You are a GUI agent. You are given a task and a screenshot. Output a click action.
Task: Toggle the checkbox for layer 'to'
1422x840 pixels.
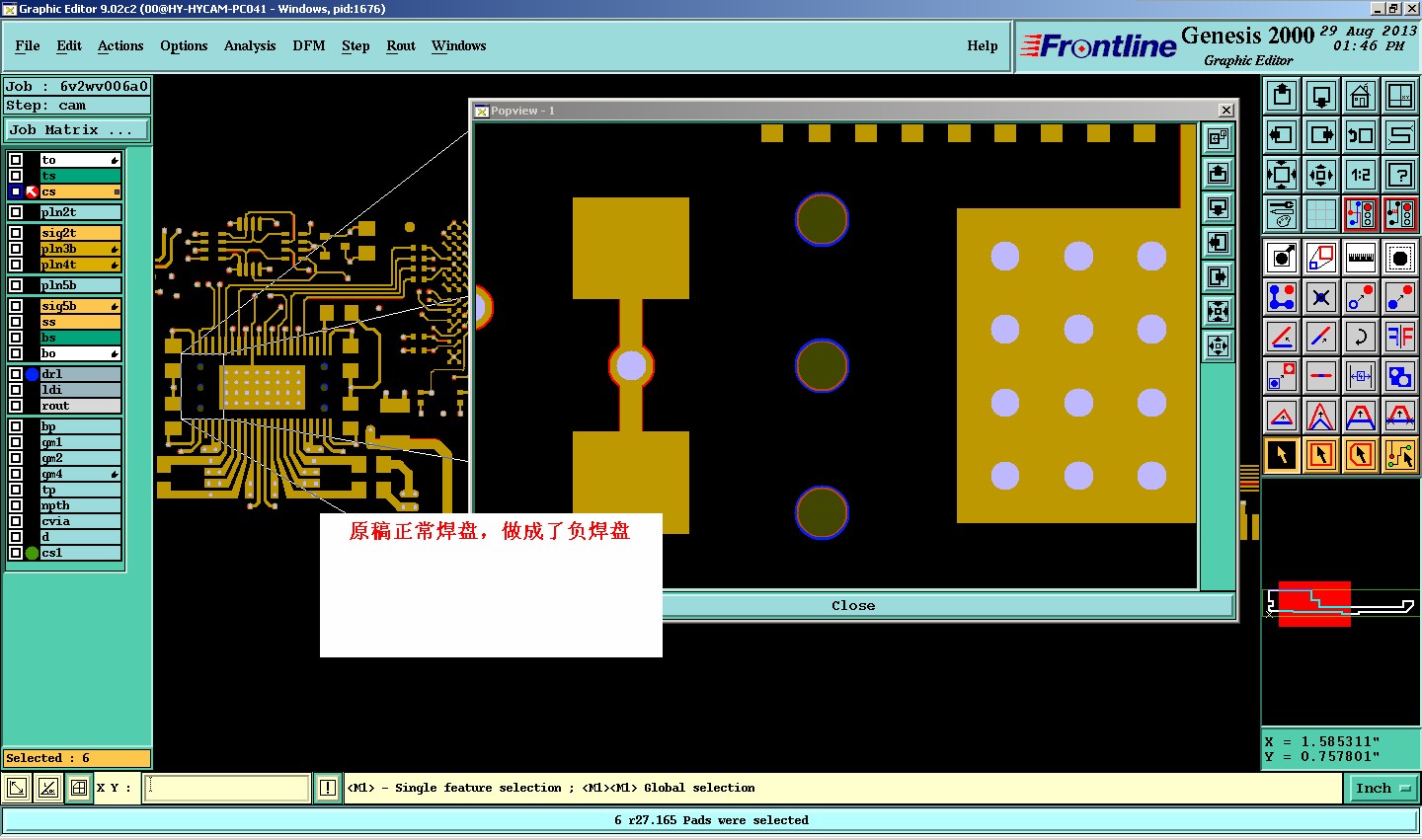click(16, 160)
